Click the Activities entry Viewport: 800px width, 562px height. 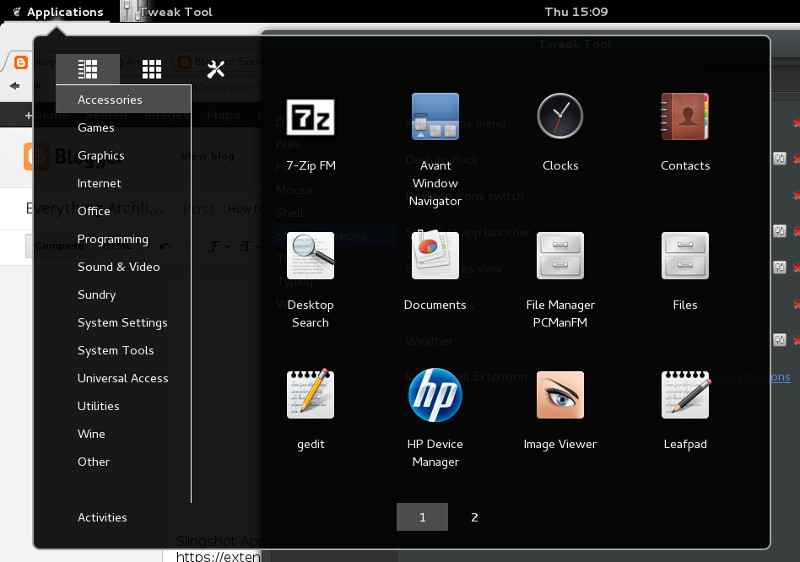coord(103,517)
